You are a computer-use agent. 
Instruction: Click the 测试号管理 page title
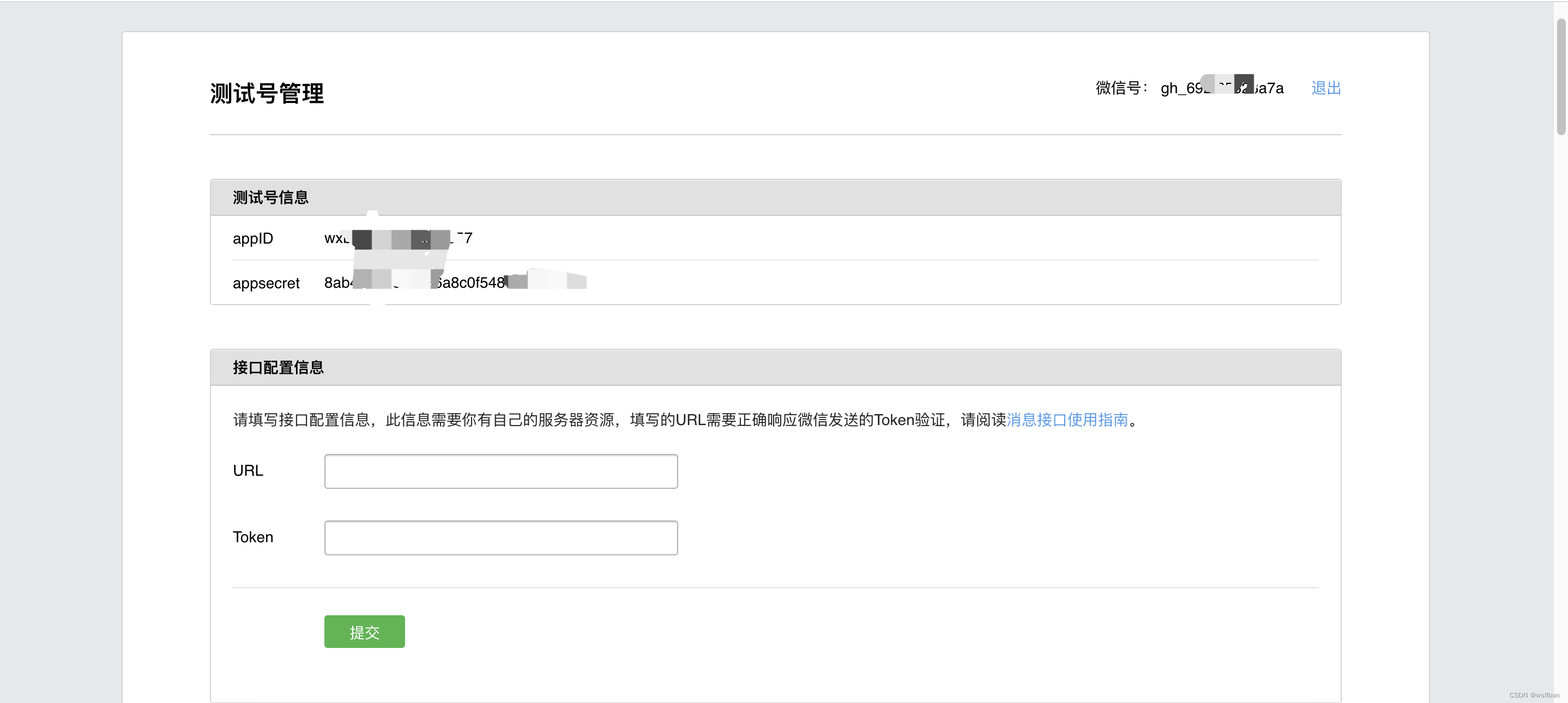tap(267, 94)
